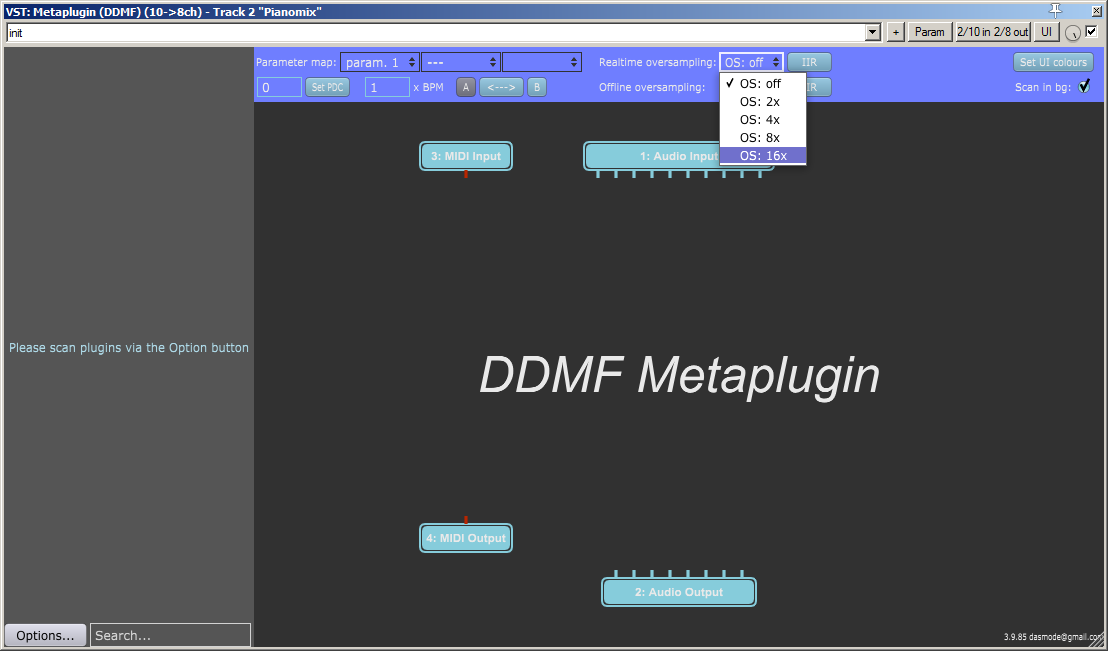
Task: Click the 3: MIDI Input node
Action: coord(466,156)
